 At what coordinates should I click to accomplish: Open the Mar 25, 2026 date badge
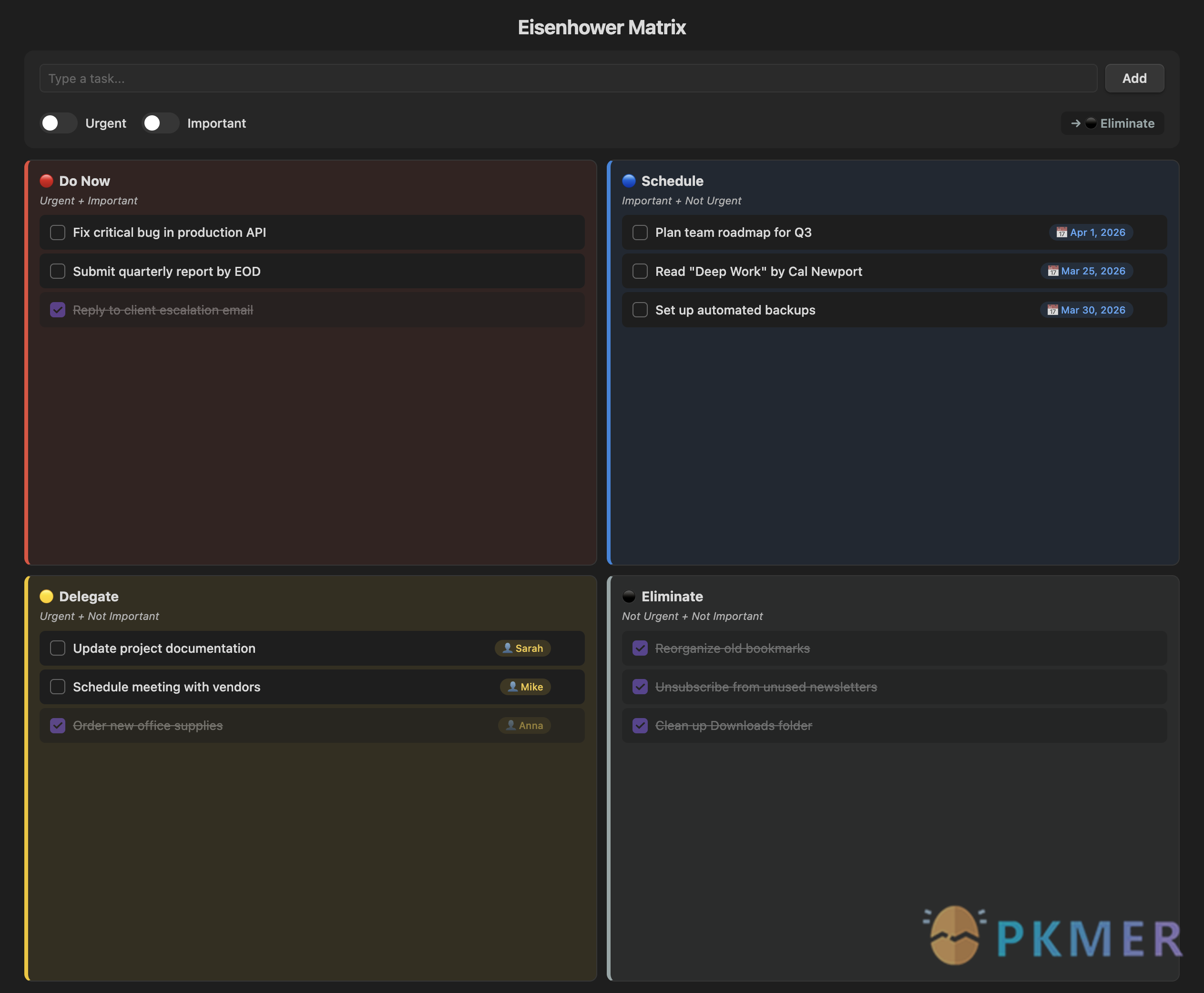click(x=1086, y=271)
